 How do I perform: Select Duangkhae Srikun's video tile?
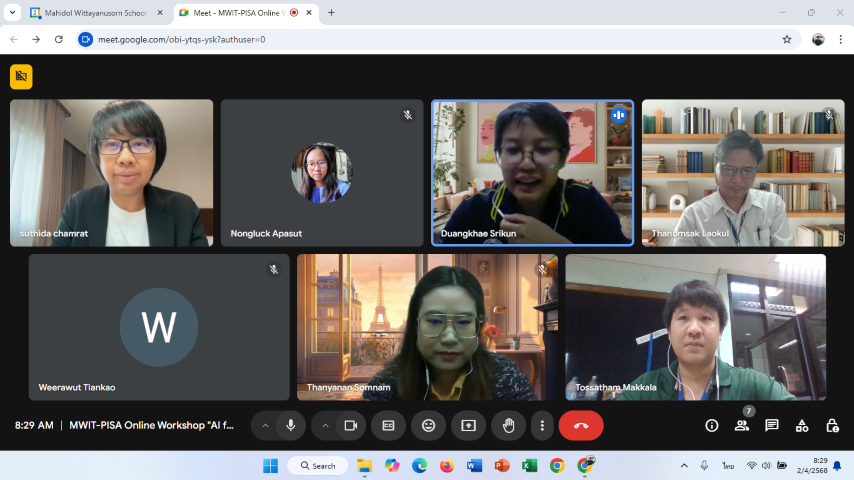click(532, 172)
